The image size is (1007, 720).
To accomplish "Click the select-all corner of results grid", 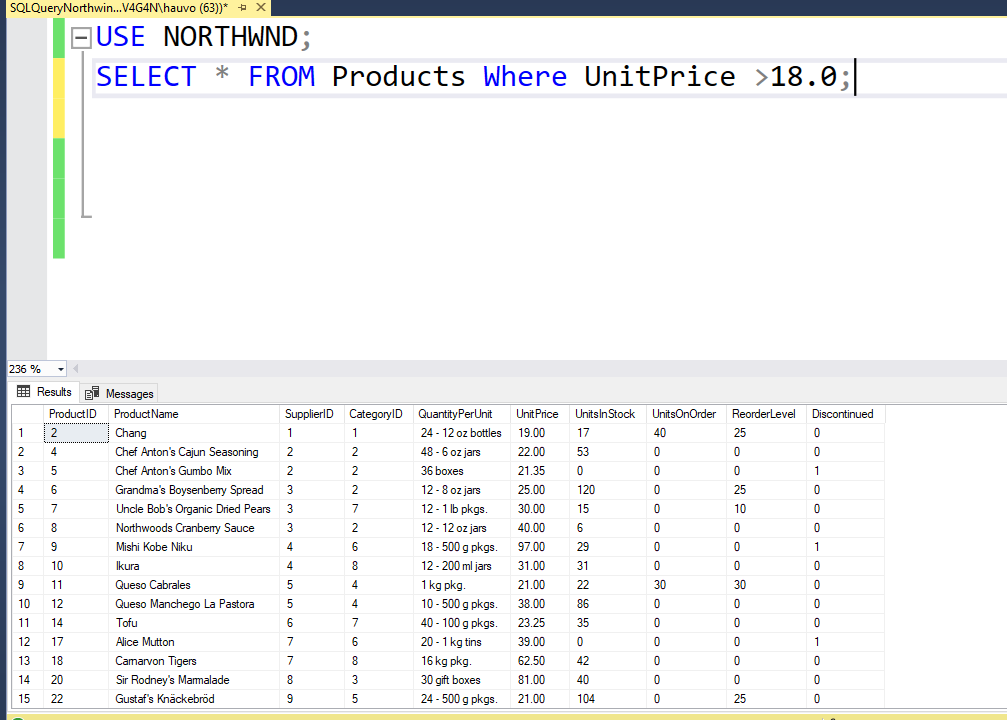I will pyautogui.click(x=27, y=414).
